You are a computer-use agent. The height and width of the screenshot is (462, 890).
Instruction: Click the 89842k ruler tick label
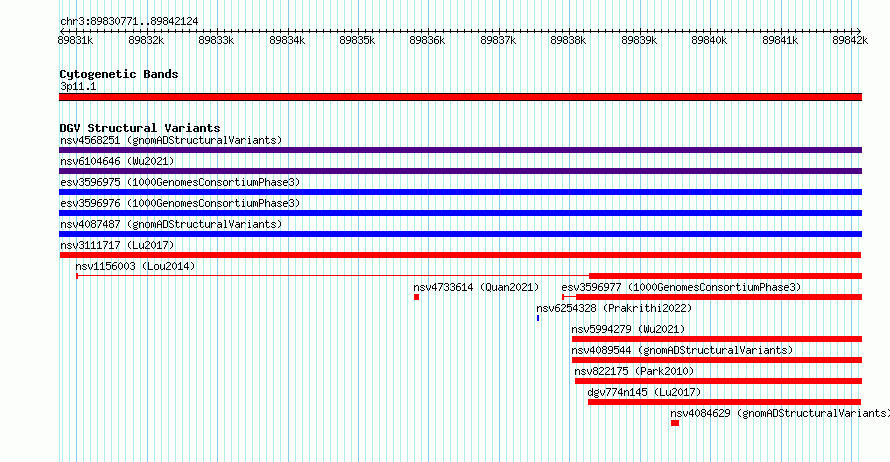(850, 40)
